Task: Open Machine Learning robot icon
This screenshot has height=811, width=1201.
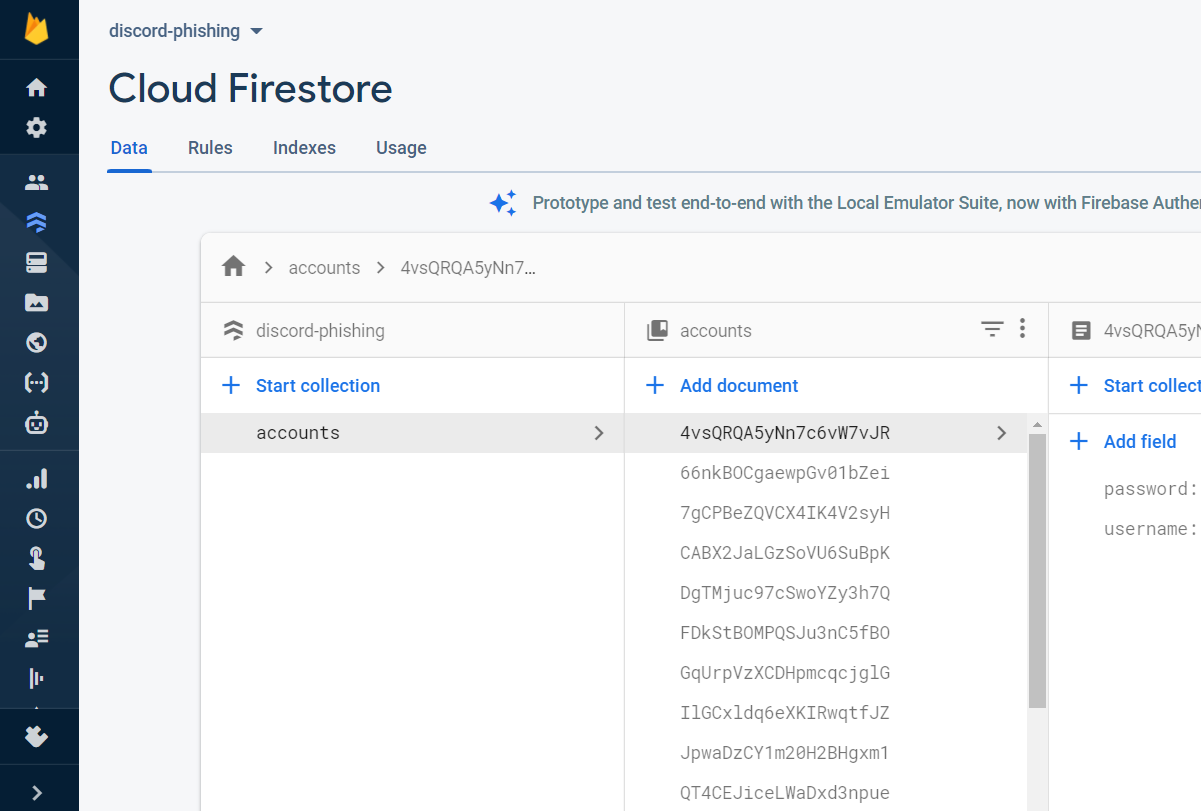Action: coord(37,422)
